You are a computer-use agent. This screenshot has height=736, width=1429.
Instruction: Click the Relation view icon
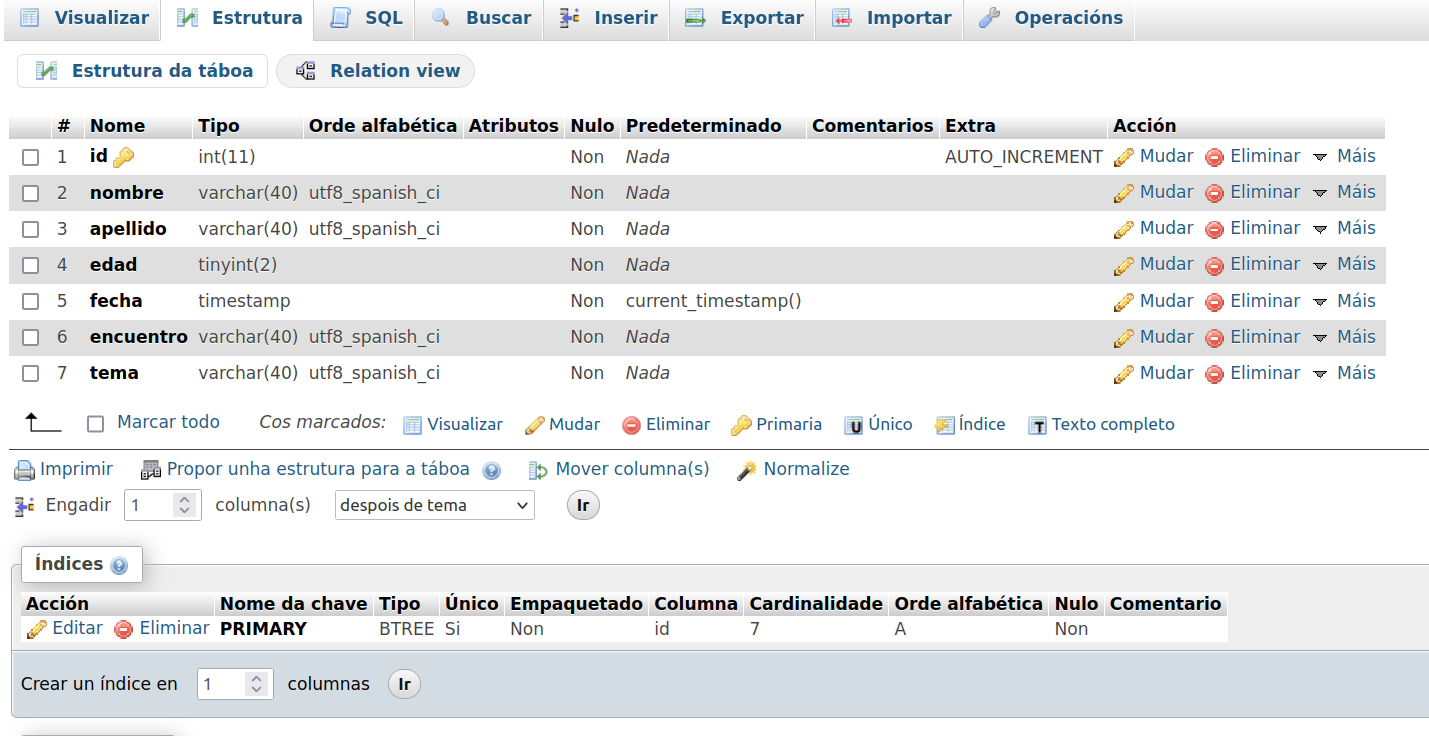pyautogui.click(x=306, y=71)
